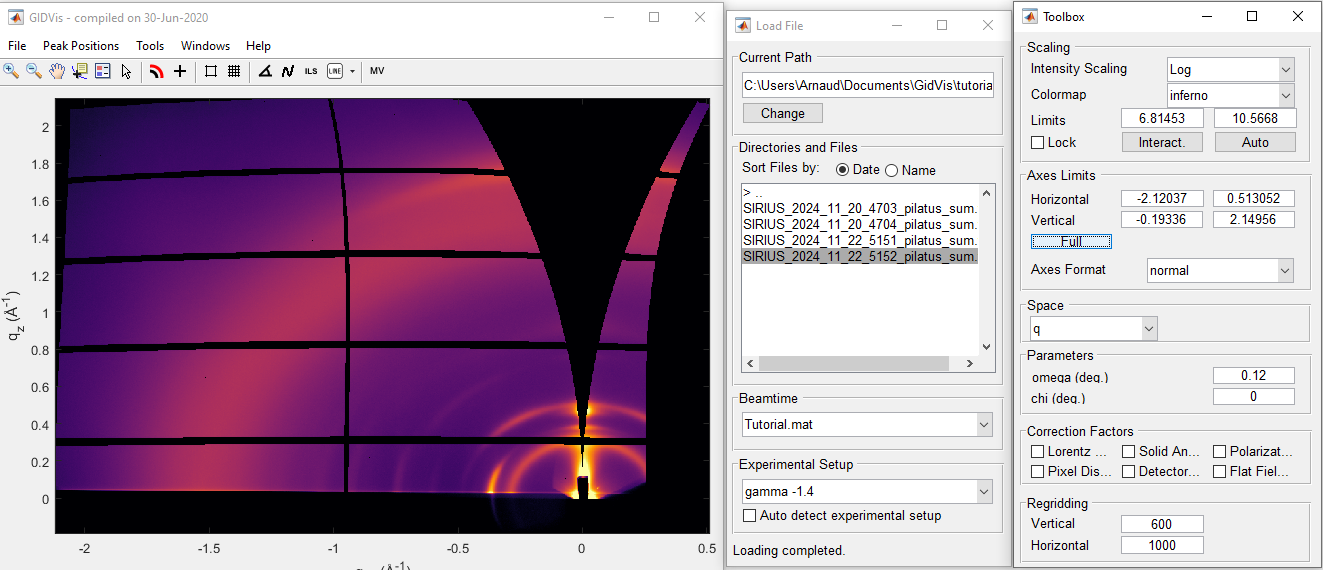Click the square box toolbar icon

[x=210, y=71]
